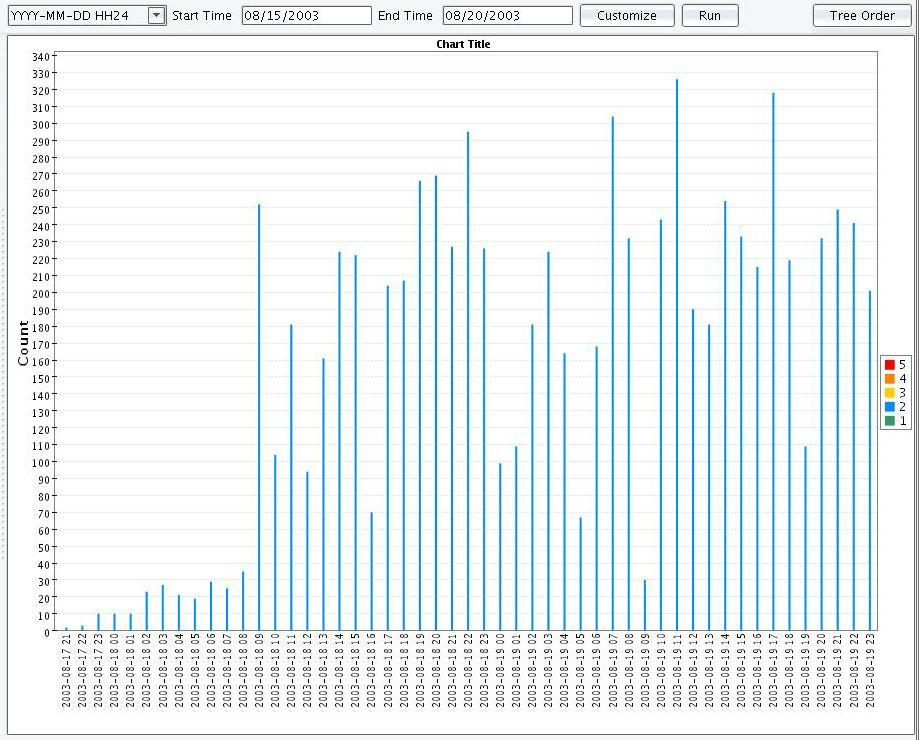Click the Count axis label
Viewport: 919px width, 740px height.
pos(23,343)
